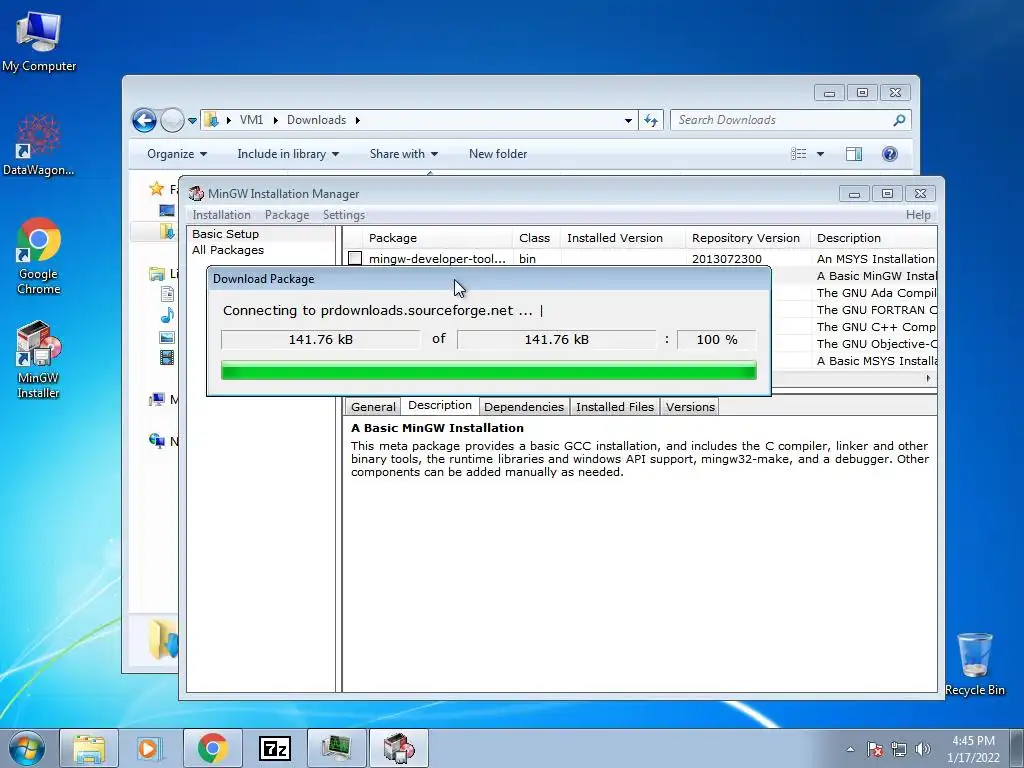
Task: Open Windows Explorer from the taskbar
Action: coord(89,748)
